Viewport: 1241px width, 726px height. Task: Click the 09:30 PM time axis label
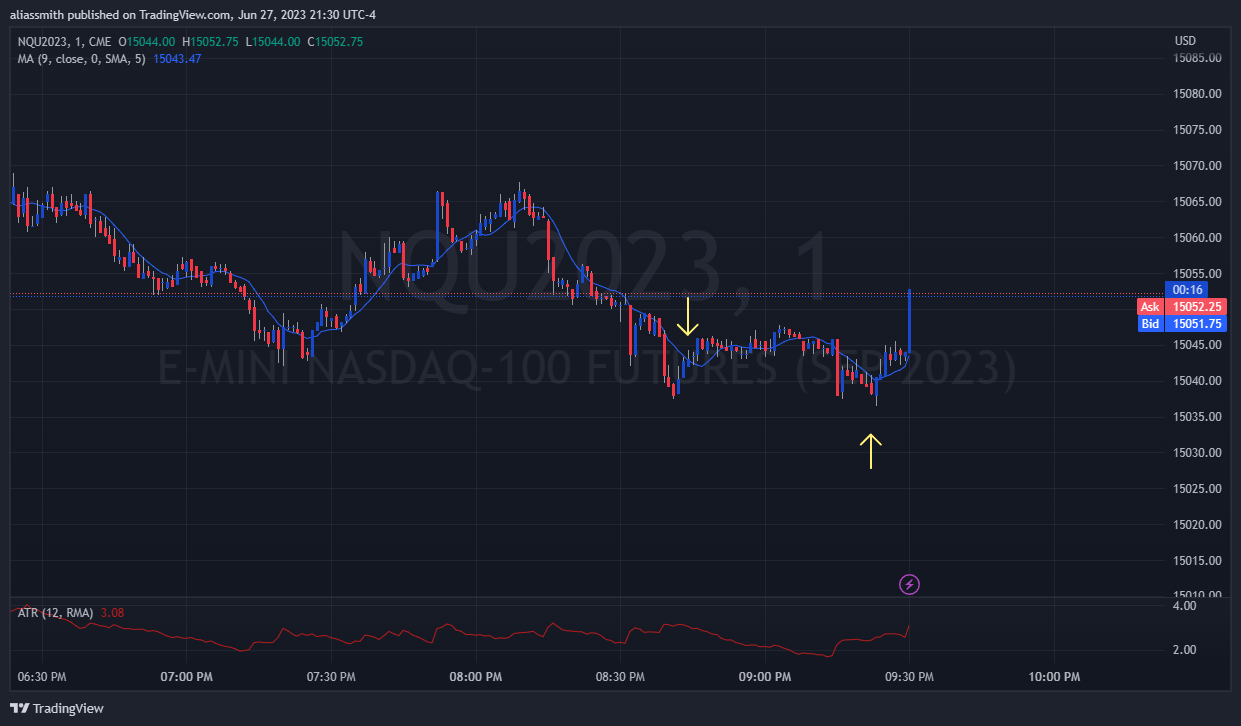coord(909,677)
